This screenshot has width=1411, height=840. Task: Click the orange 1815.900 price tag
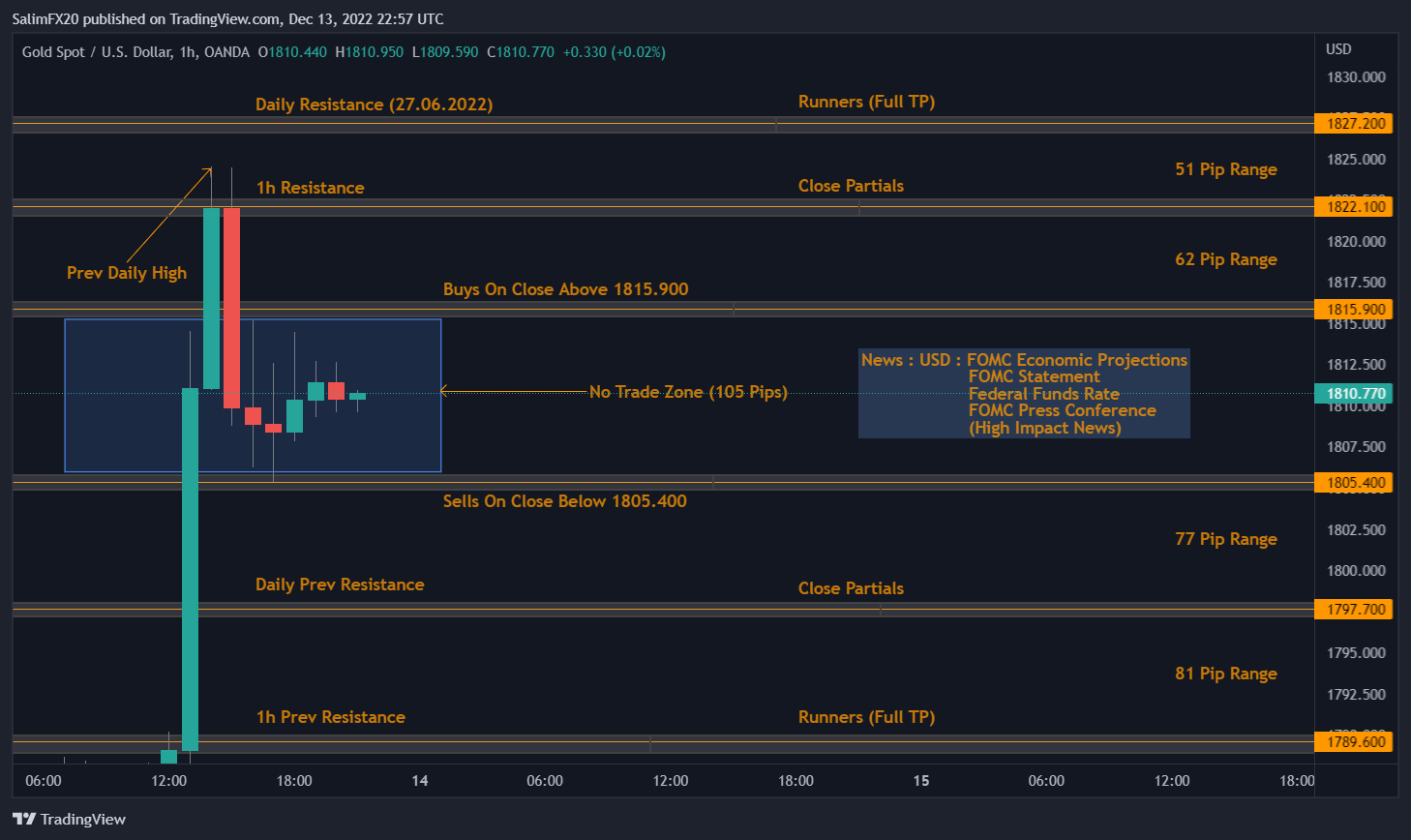click(1353, 309)
